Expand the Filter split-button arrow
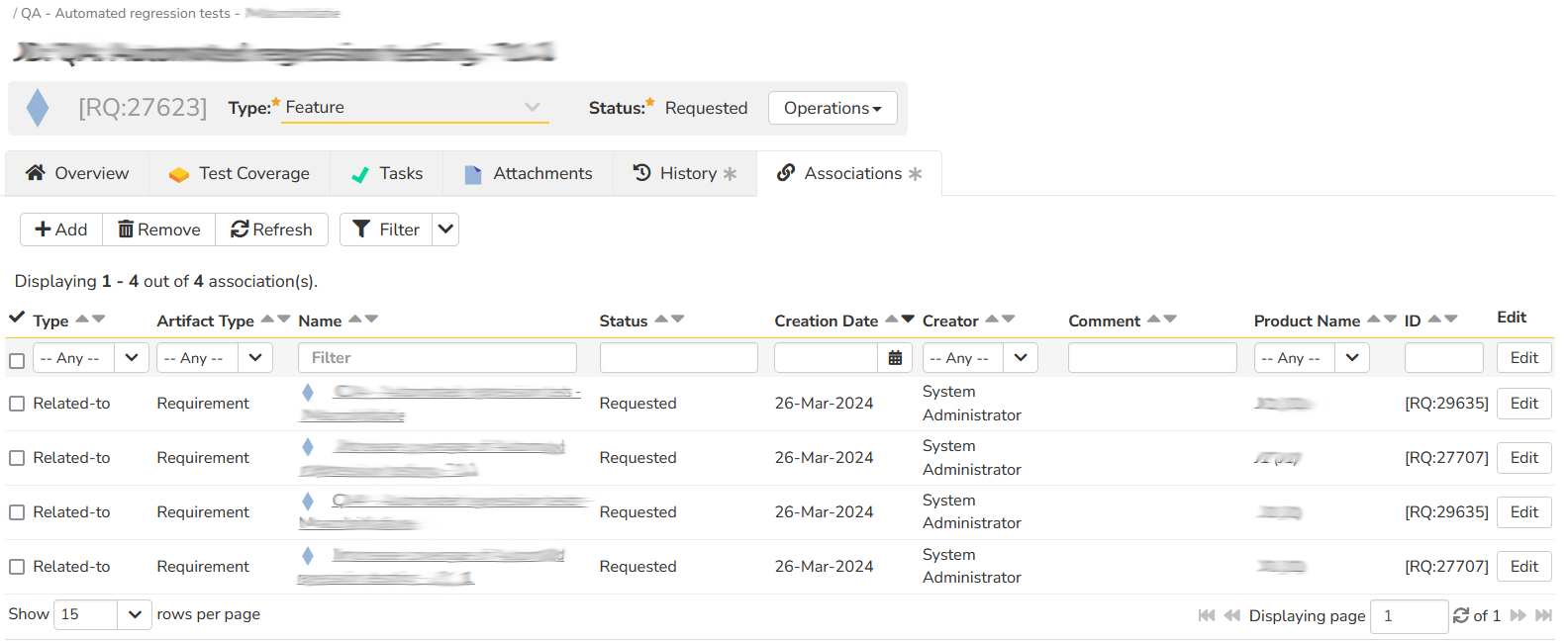This screenshot has width=1568, height=641. [x=445, y=229]
